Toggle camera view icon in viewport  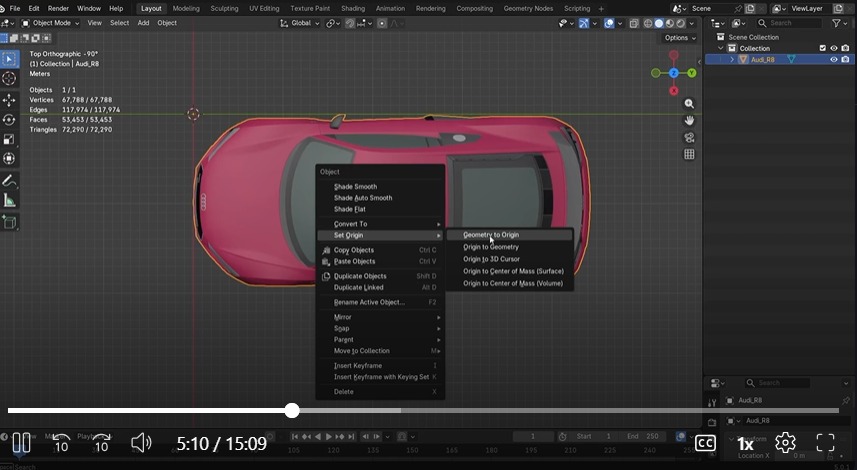click(x=689, y=137)
